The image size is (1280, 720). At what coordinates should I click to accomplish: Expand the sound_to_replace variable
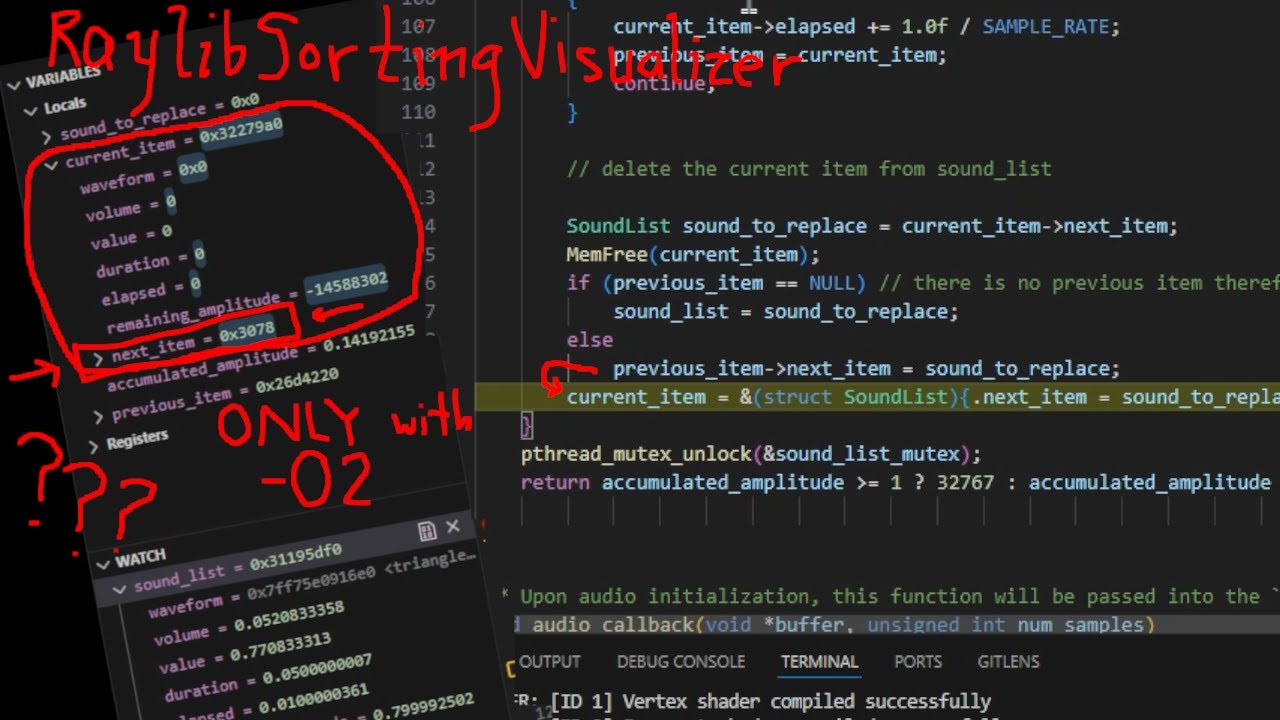tap(47, 136)
